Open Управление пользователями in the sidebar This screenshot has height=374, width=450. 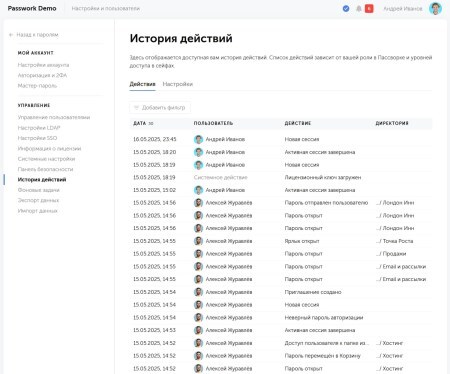(54, 117)
